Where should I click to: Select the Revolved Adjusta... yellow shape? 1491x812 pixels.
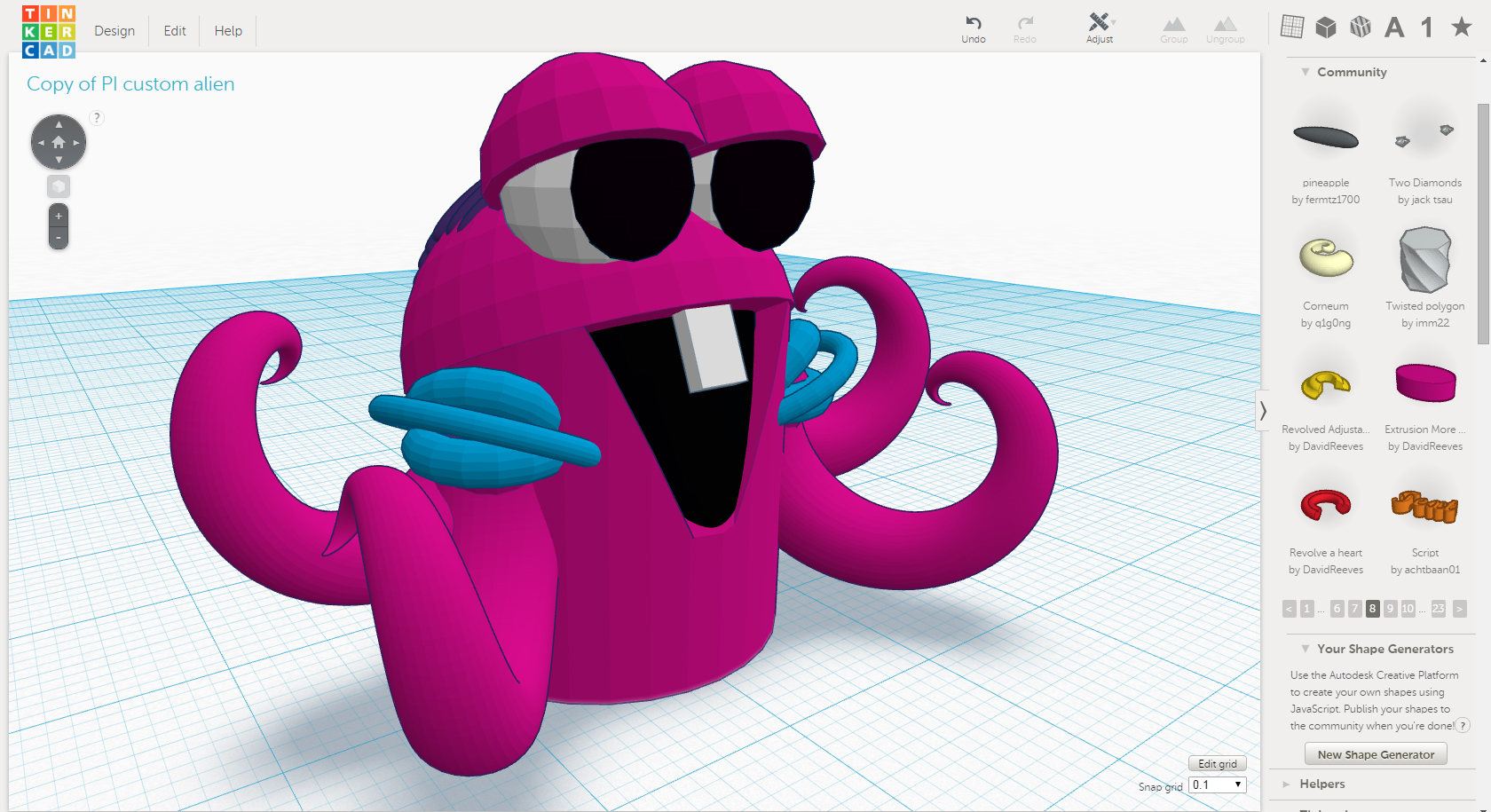click(1326, 383)
